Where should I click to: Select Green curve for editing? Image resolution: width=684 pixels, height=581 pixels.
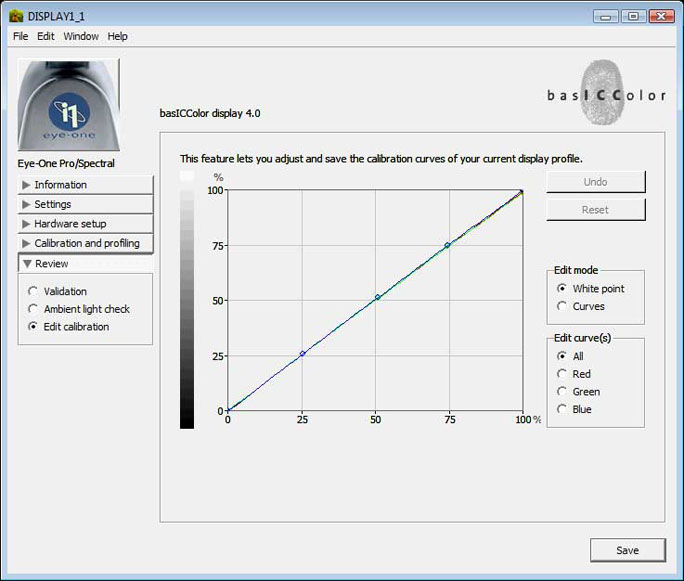click(562, 392)
